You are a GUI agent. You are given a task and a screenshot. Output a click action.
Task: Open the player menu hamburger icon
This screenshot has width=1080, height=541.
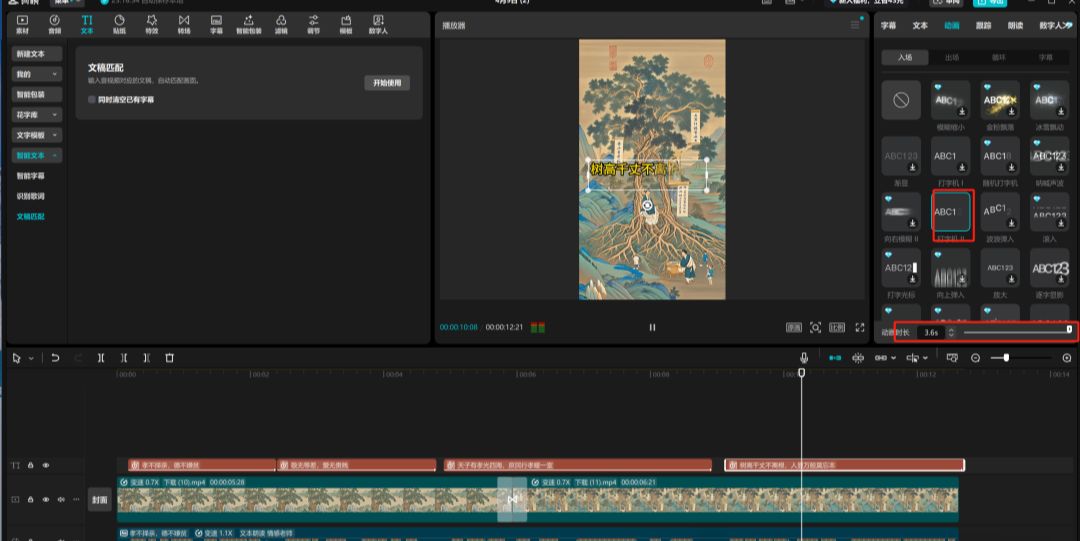pos(855,25)
